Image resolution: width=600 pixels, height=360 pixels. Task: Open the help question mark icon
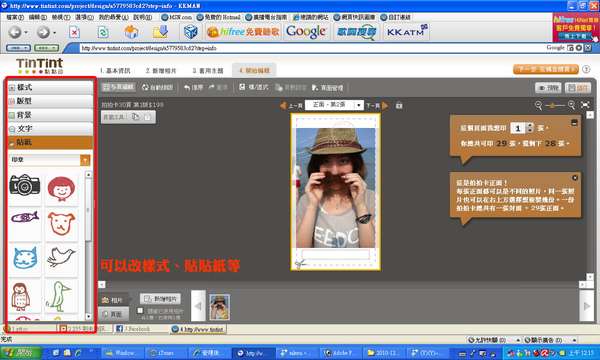pyautogui.click(x=586, y=69)
